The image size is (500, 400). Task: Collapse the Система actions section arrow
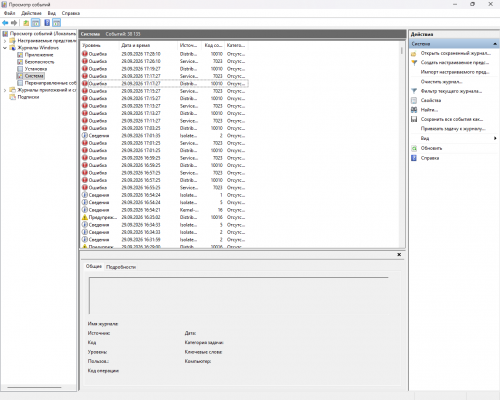point(495,44)
